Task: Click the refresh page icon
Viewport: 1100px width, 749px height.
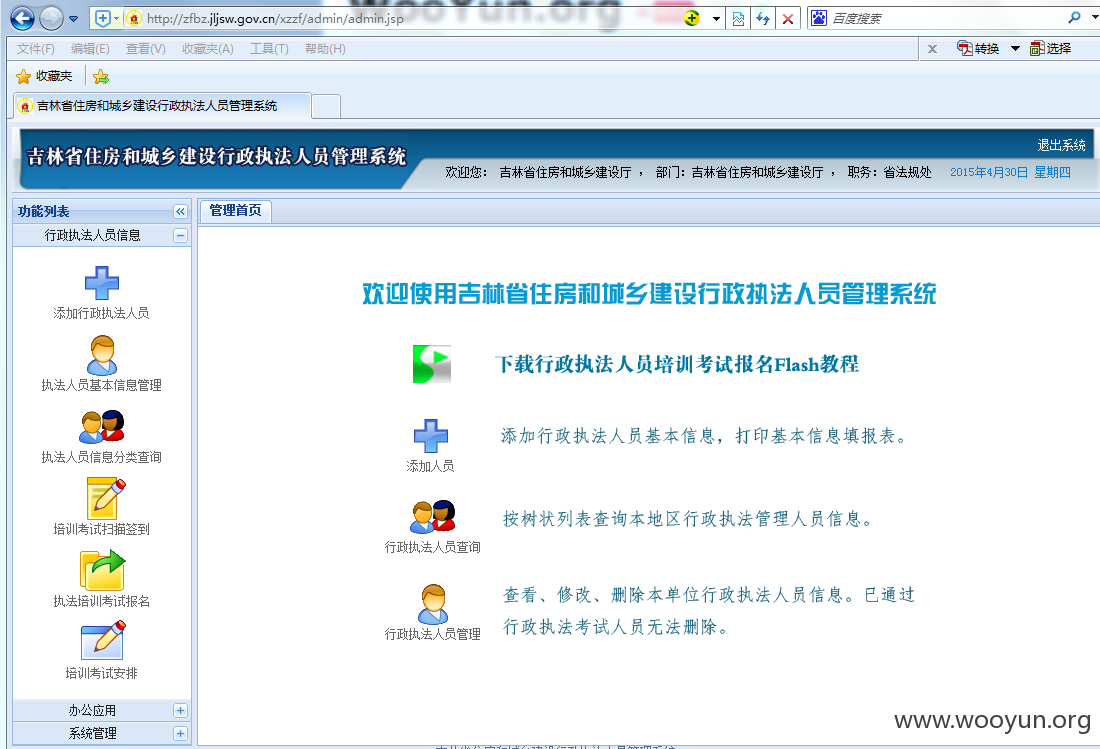Action: [x=763, y=19]
